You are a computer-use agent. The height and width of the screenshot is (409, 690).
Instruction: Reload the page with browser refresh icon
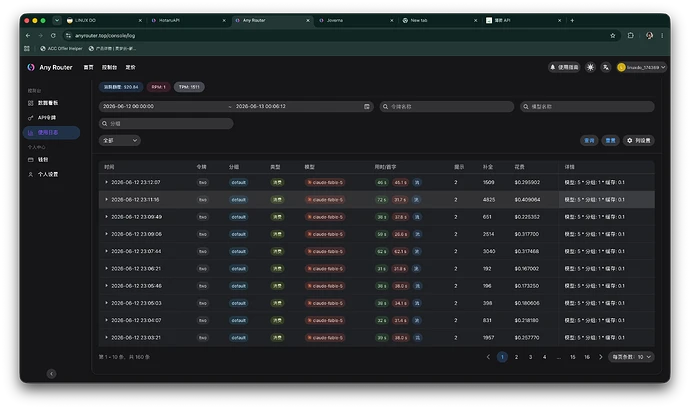[x=53, y=36]
